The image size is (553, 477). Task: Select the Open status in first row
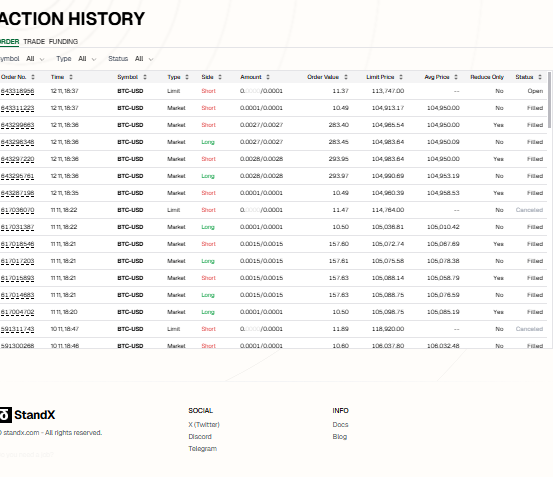pyautogui.click(x=535, y=91)
